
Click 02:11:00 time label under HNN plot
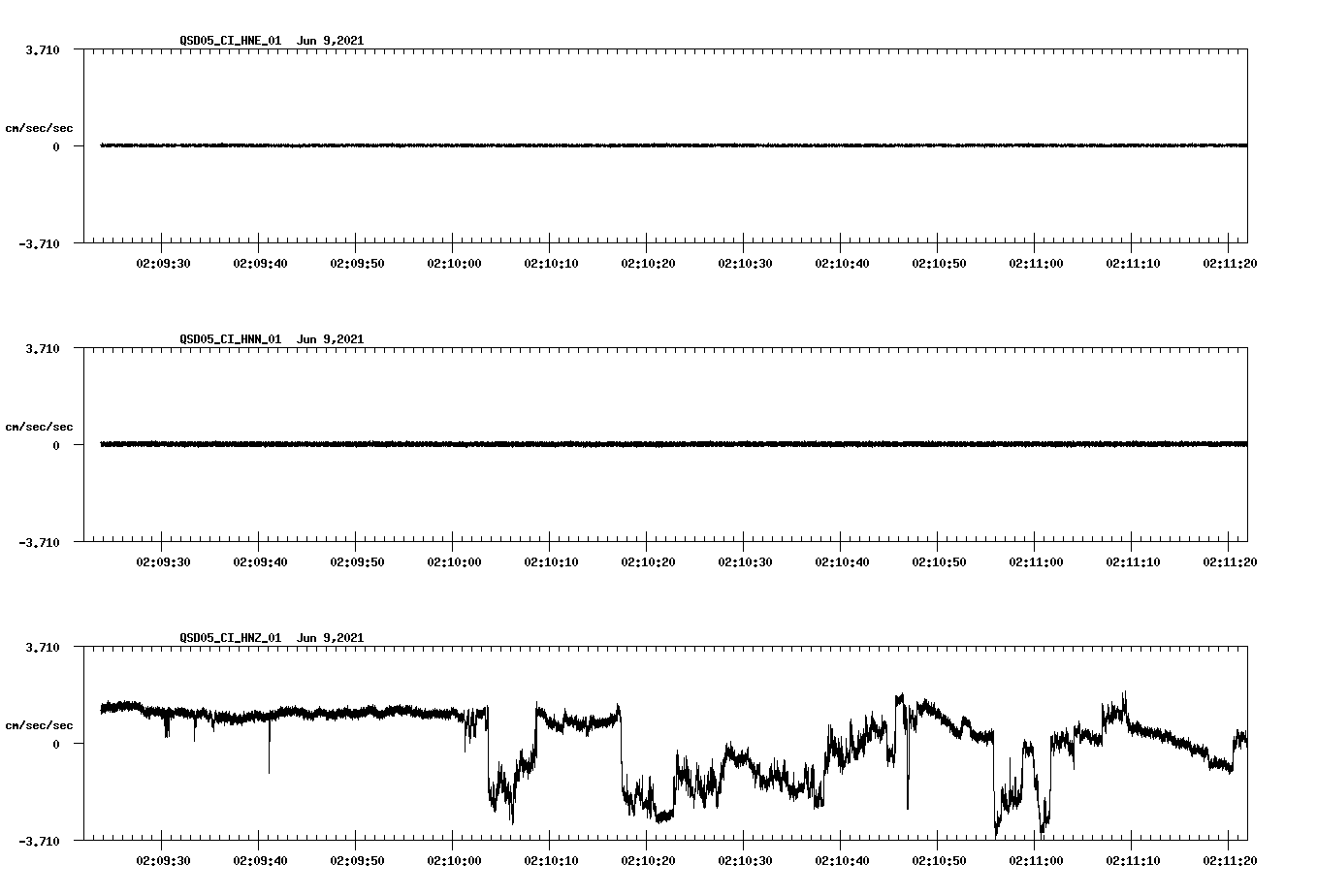pyautogui.click(x=1036, y=561)
